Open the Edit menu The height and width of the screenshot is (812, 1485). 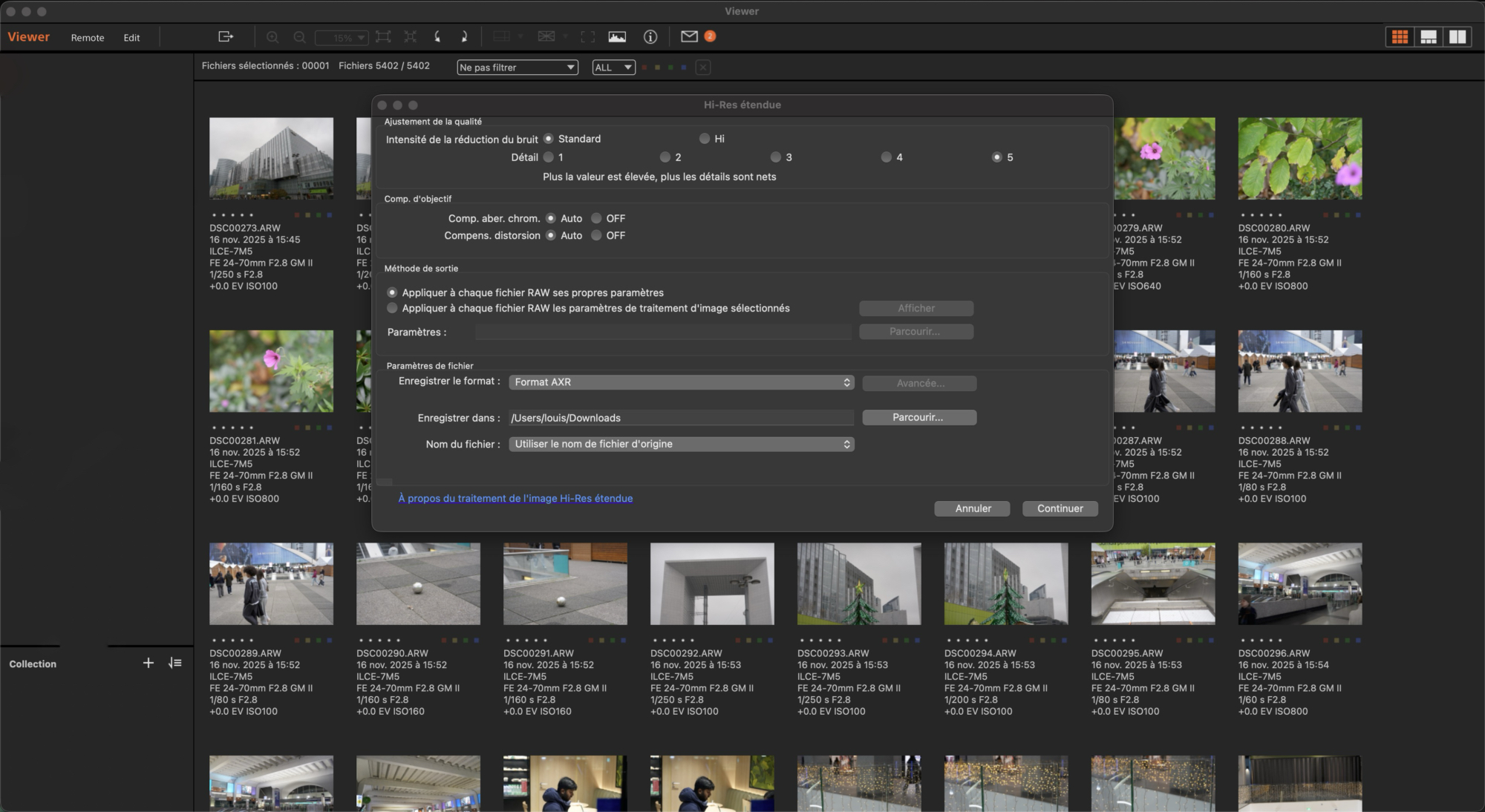(x=131, y=38)
